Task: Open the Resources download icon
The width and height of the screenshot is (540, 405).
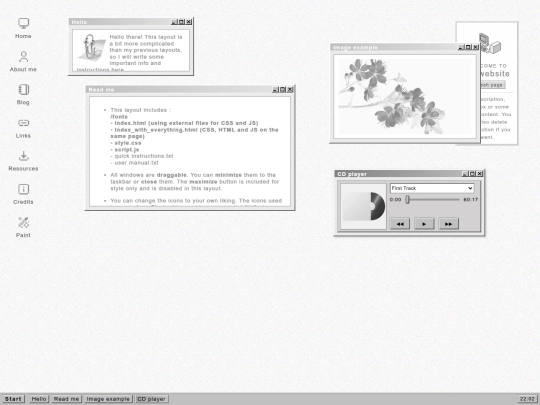Action: pos(23,161)
